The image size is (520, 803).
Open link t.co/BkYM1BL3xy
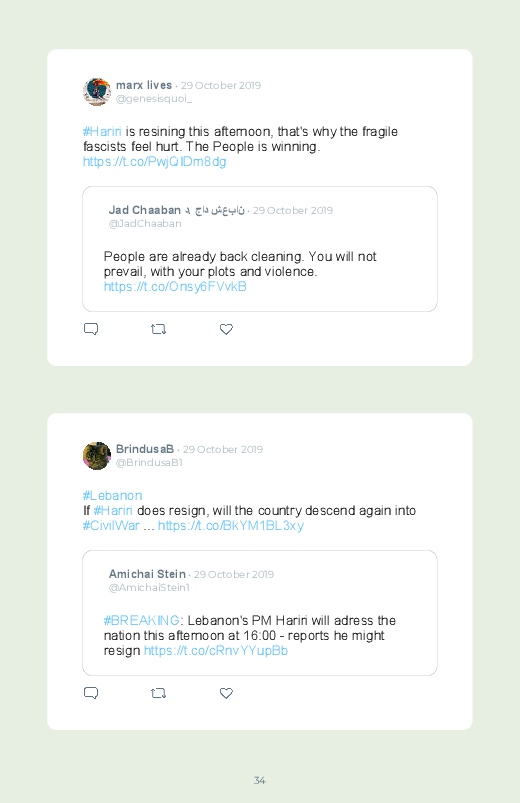231,526
